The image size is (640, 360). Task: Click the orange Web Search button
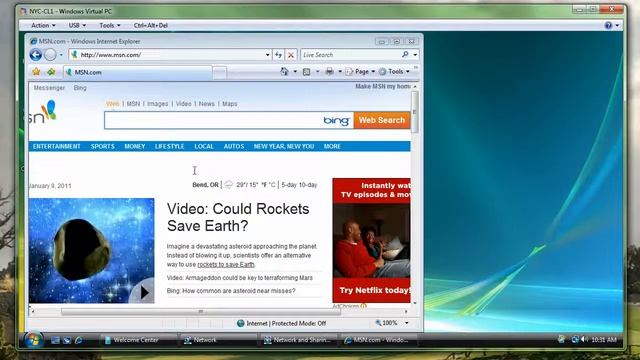382,120
